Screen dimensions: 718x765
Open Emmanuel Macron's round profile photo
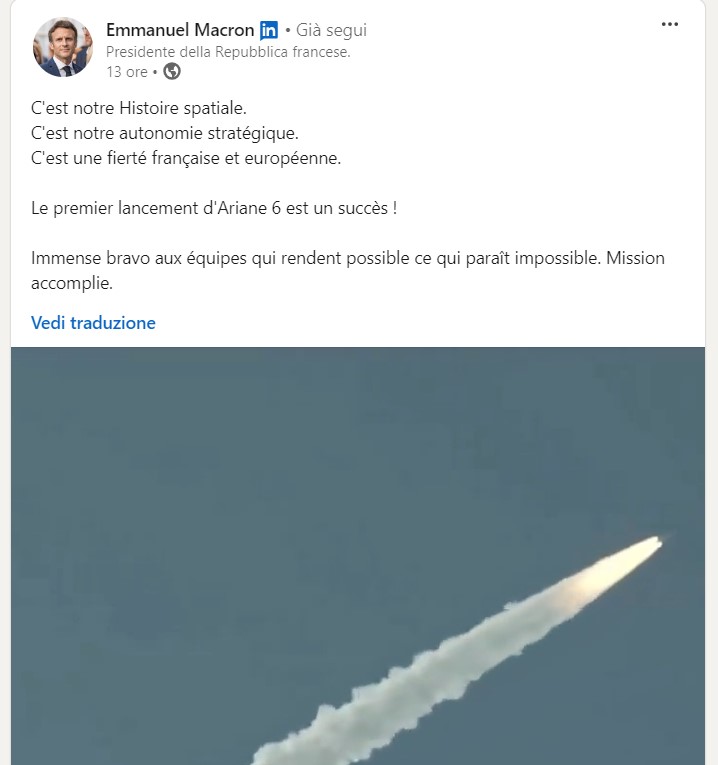(x=62, y=47)
